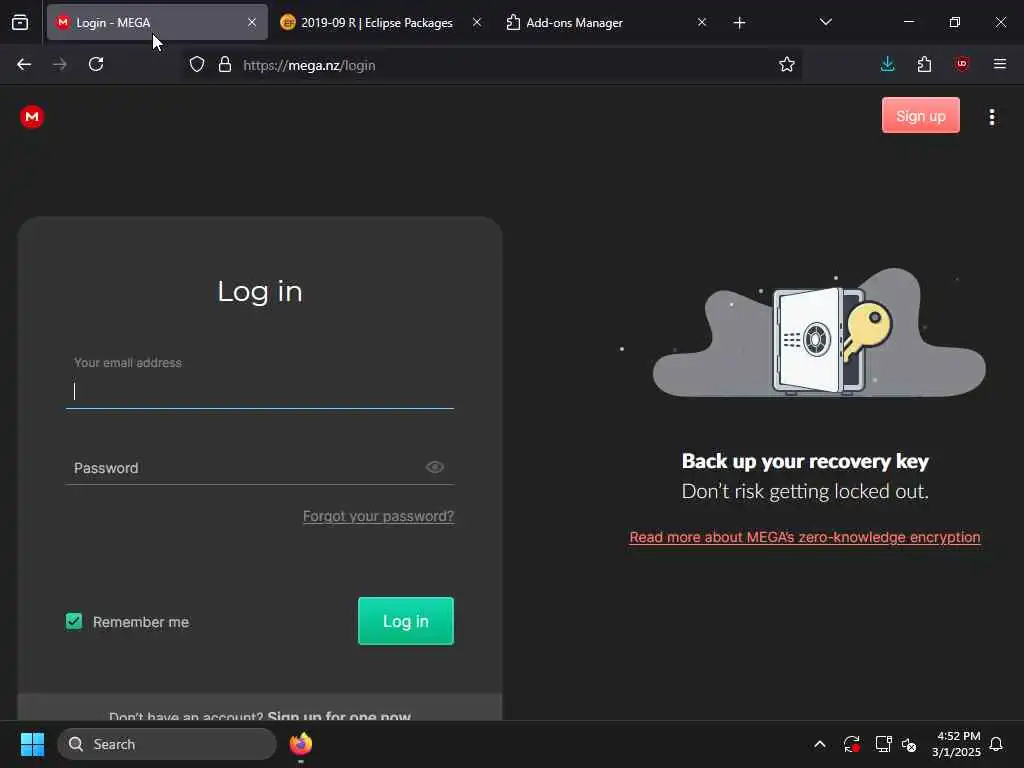Close the Add-ons Manager tab
This screenshot has width=1024, height=768.
click(701, 22)
